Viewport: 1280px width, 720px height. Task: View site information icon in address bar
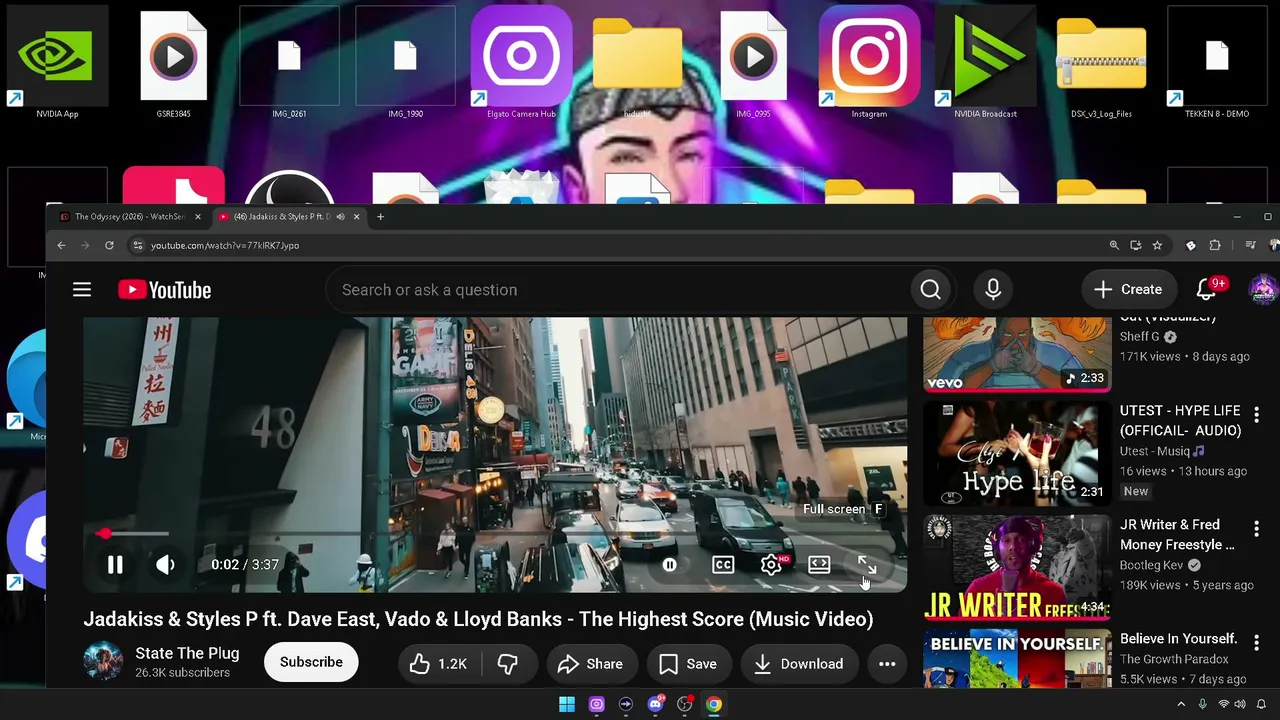[x=138, y=245]
